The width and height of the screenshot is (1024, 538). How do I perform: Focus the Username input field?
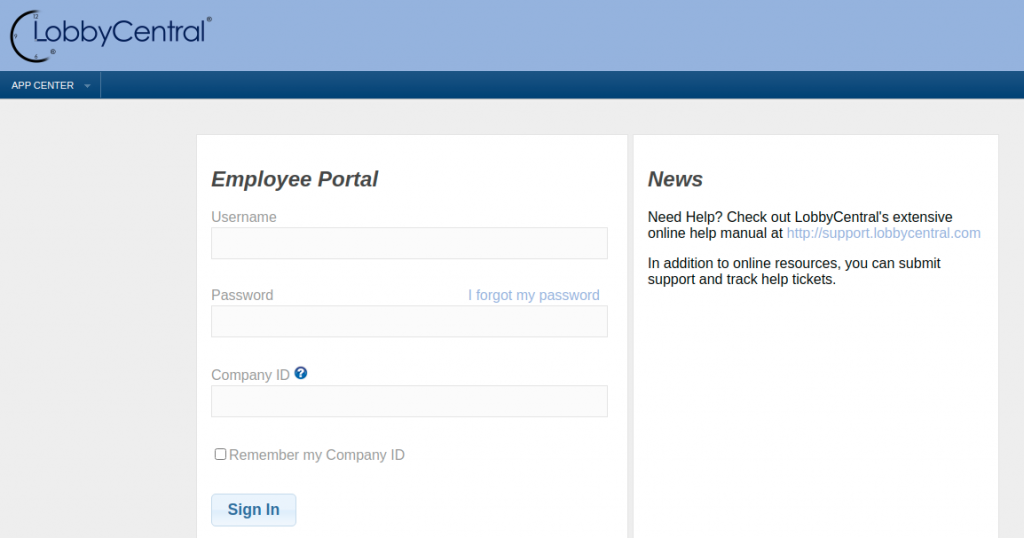[409, 243]
